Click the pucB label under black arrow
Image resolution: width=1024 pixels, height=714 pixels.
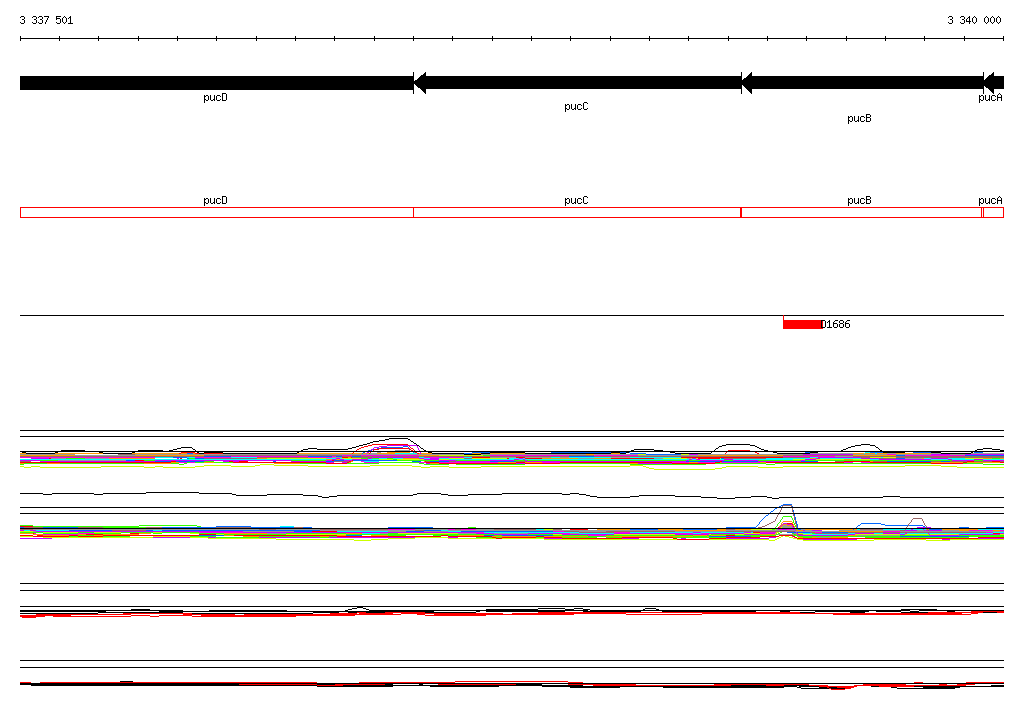[x=859, y=118]
